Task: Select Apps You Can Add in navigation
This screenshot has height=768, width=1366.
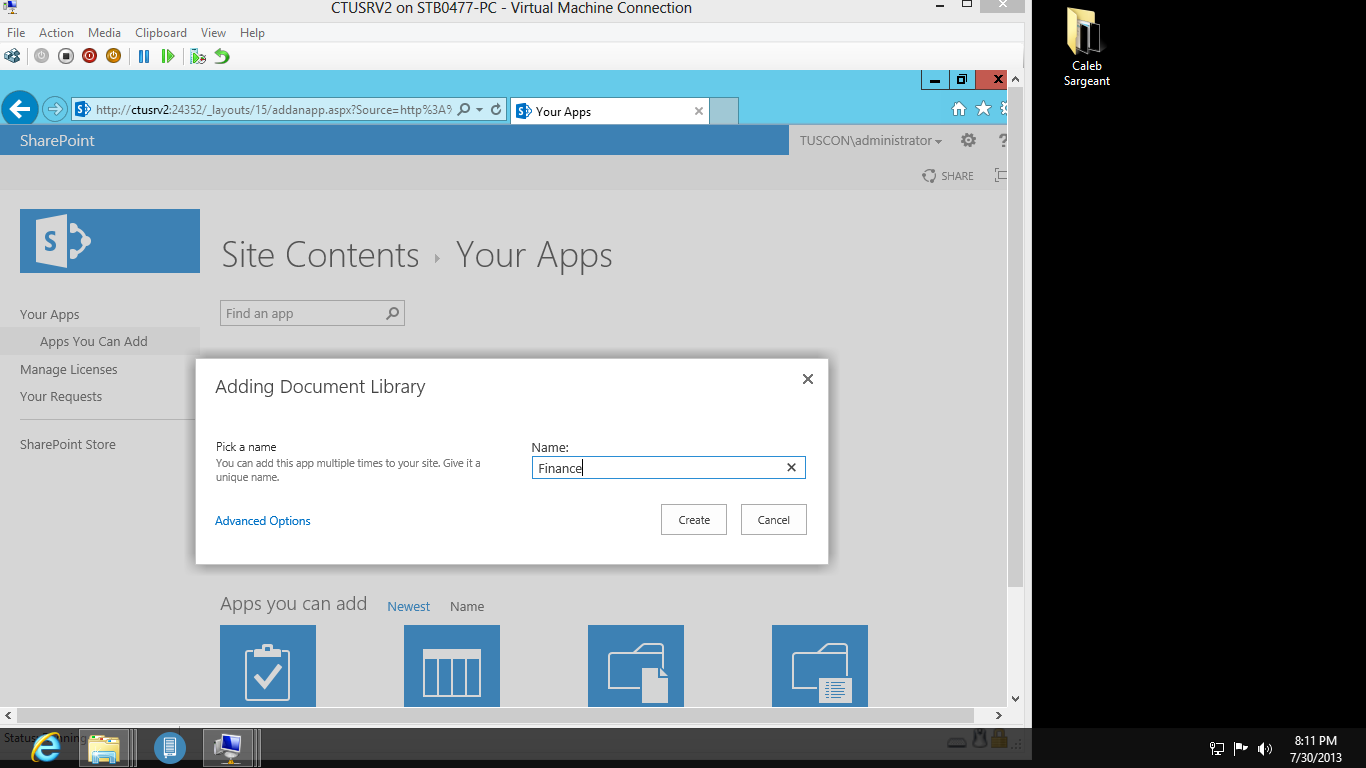Action: [94, 341]
